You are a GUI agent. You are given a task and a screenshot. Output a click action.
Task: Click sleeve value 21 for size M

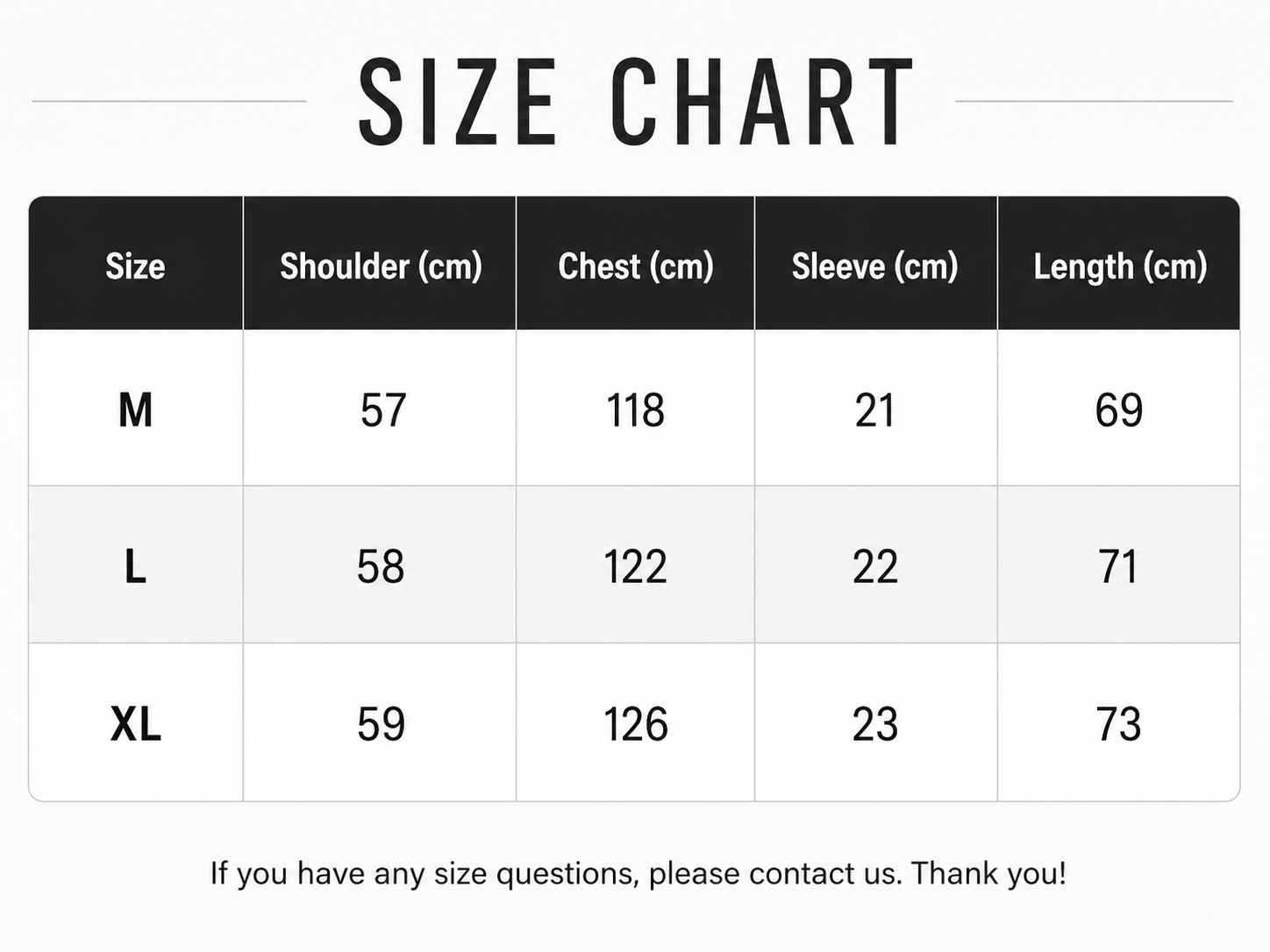[x=875, y=409]
